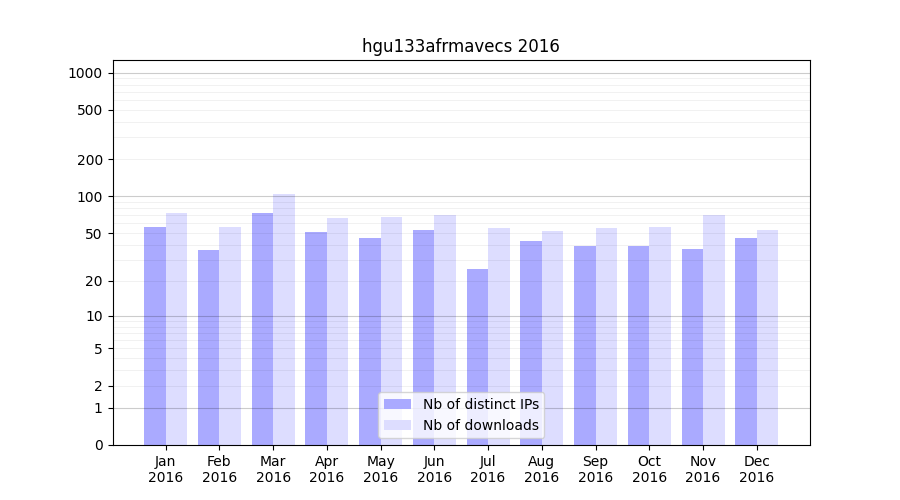Click the April 2016 distinct IPs bar

point(316,338)
